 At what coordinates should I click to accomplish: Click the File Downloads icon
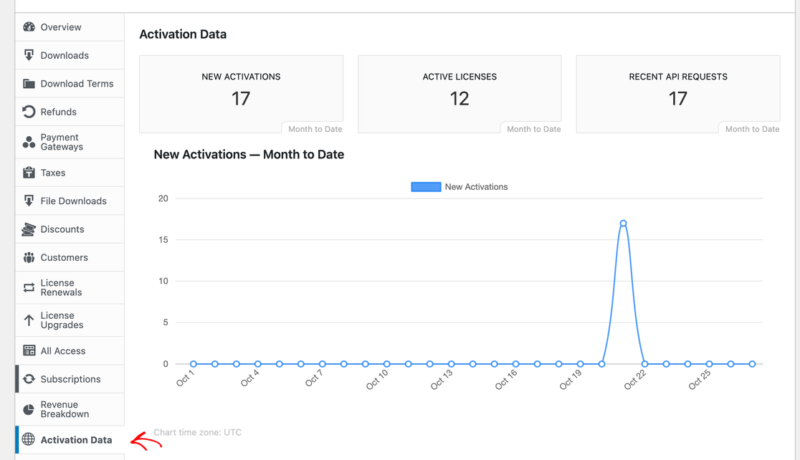point(29,201)
